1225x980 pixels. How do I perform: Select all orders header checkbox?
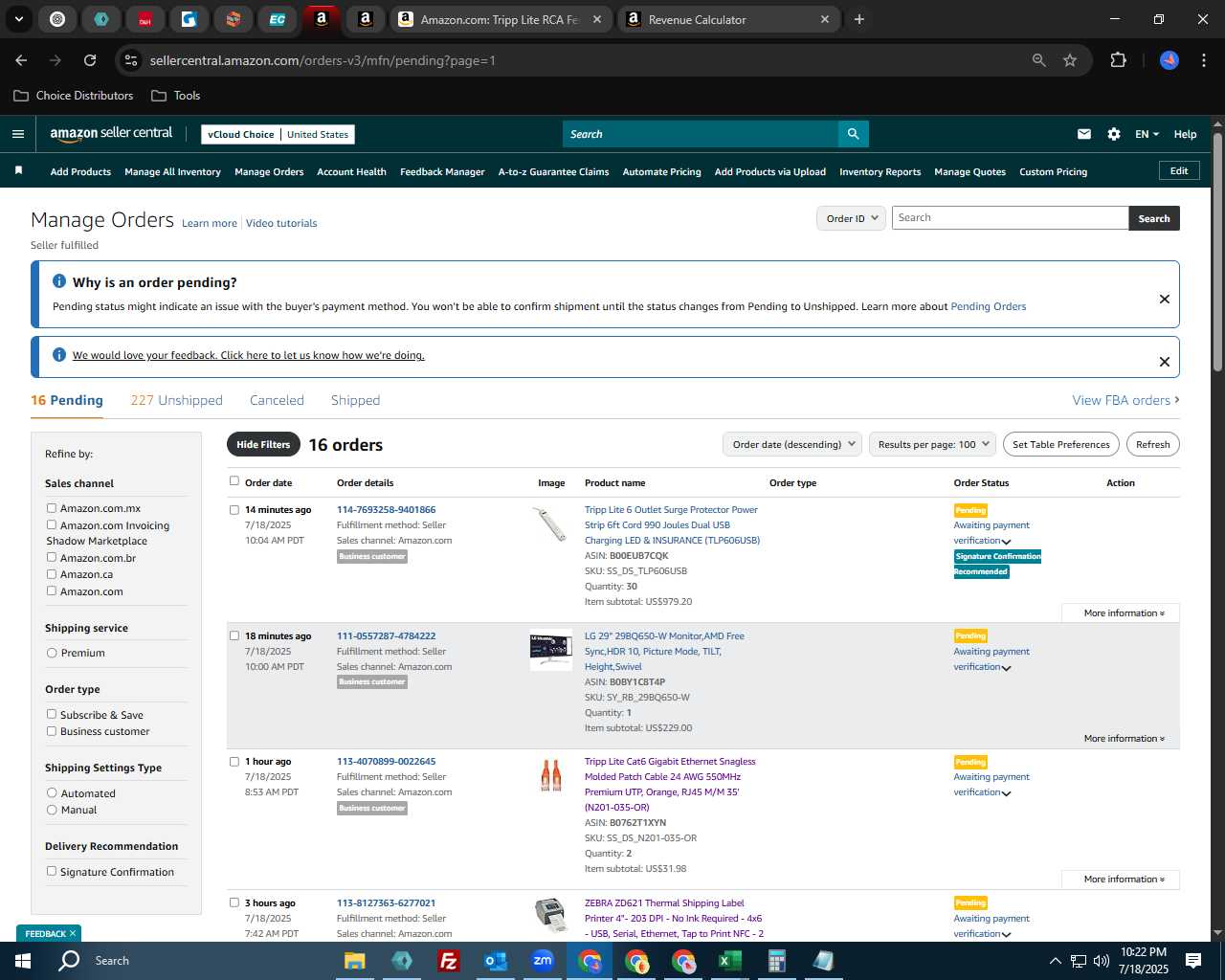click(234, 480)
